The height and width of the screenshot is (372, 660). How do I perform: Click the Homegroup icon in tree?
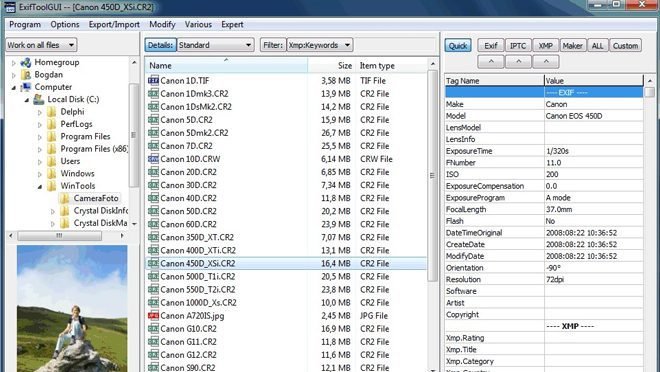click(x=26, y=62)
